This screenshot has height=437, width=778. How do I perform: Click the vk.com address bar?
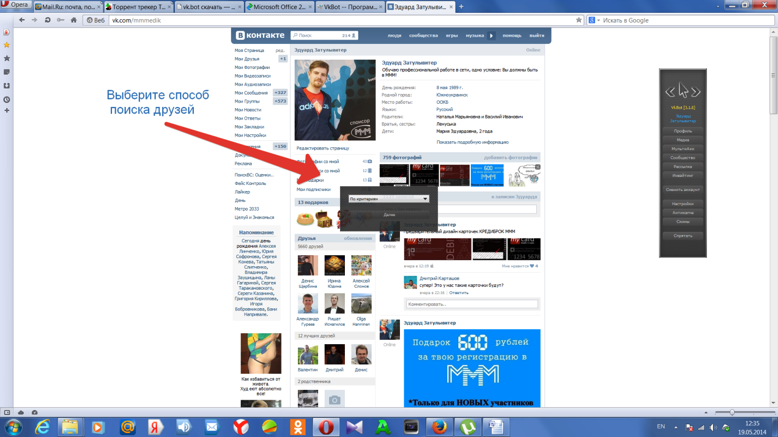[341, 20]
